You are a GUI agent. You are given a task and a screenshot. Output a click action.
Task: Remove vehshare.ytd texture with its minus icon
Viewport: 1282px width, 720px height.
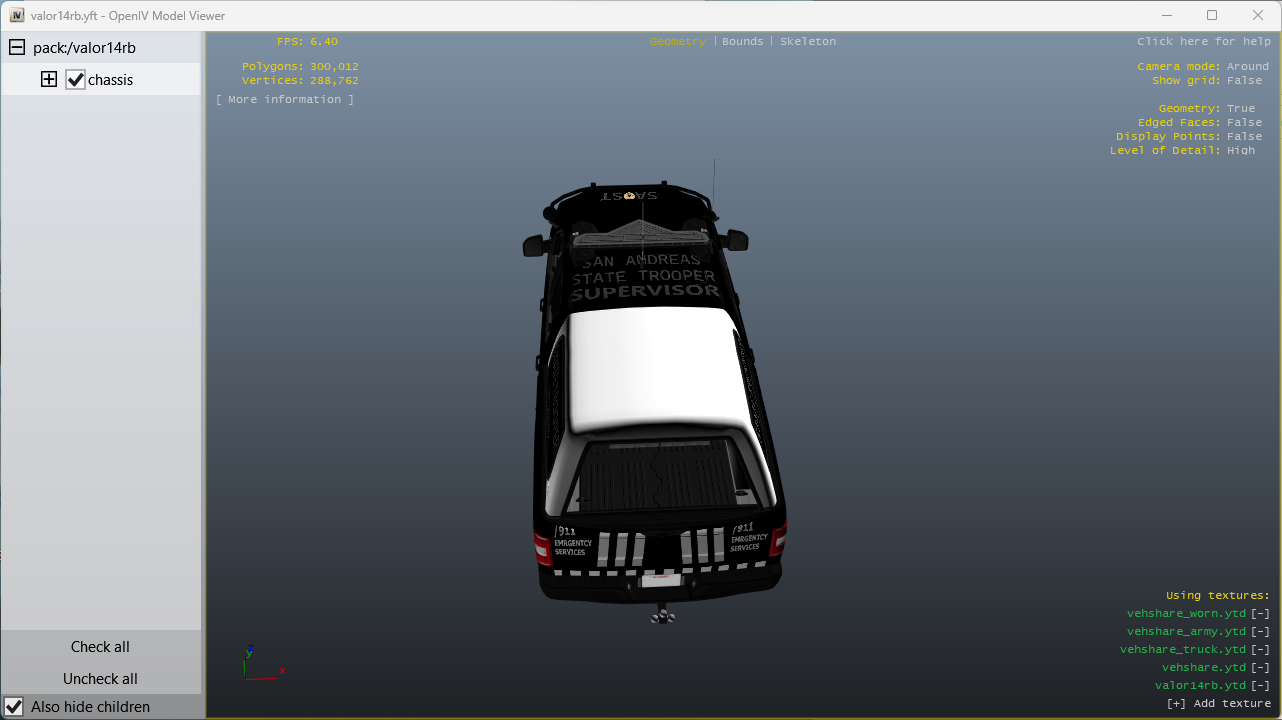point(1260,668)
